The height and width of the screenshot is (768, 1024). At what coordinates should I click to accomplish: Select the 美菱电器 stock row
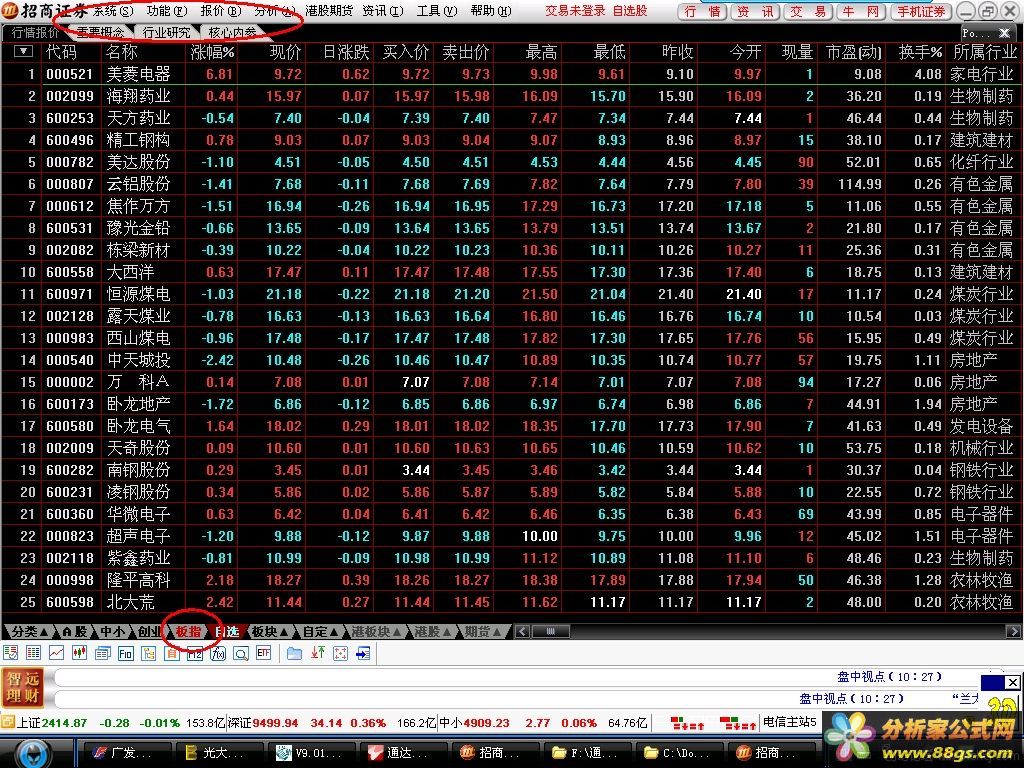click(511, 74)
